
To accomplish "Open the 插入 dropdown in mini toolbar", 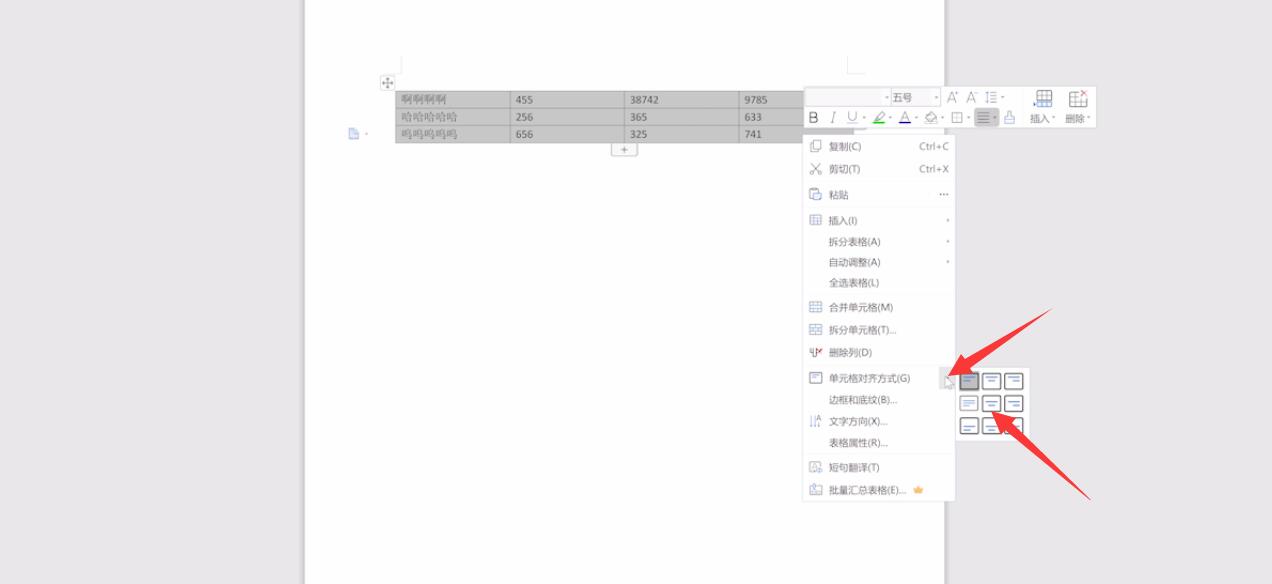I will pos(1043,118).
